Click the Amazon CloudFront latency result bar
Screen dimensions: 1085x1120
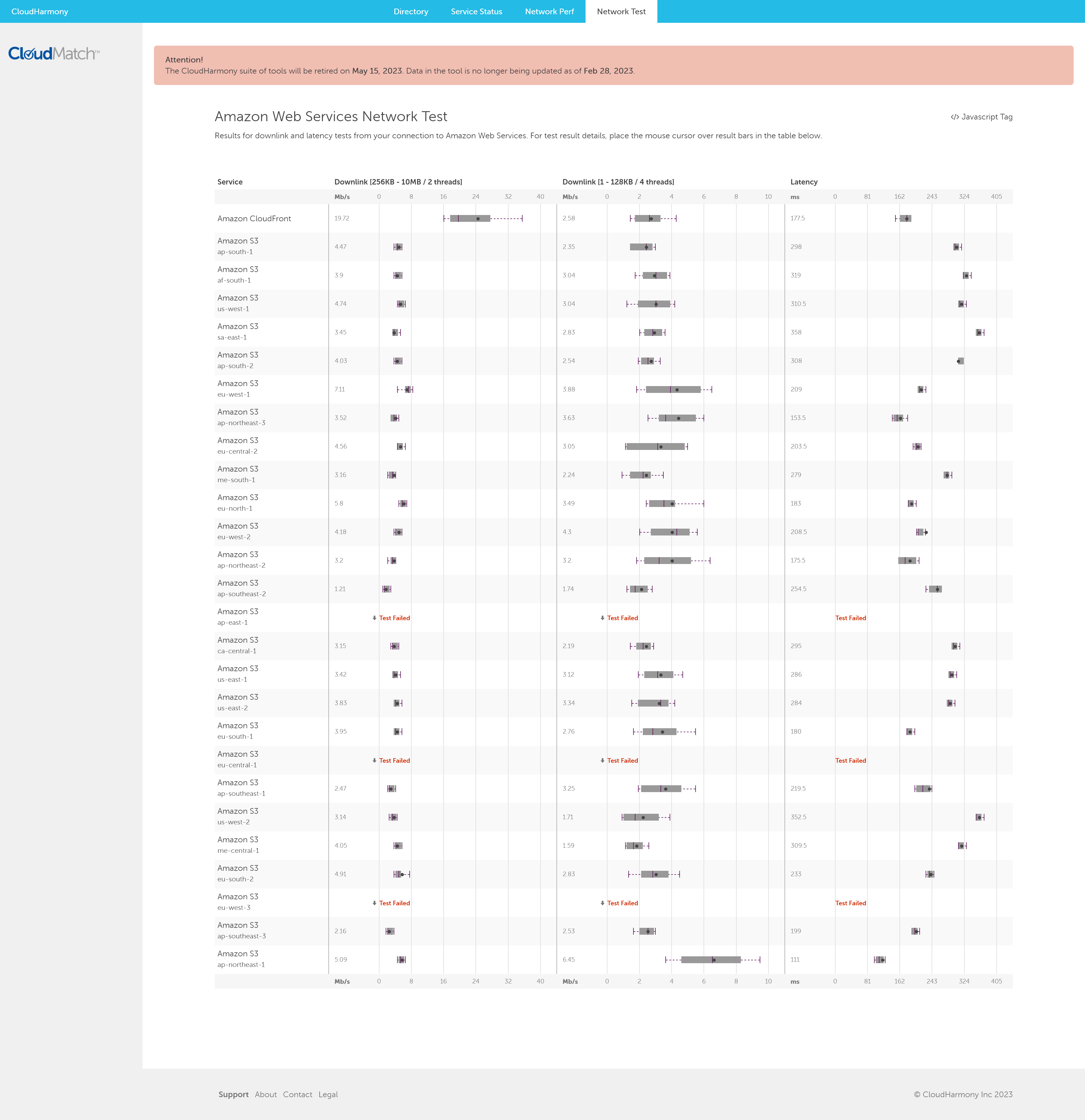[903, 218]
